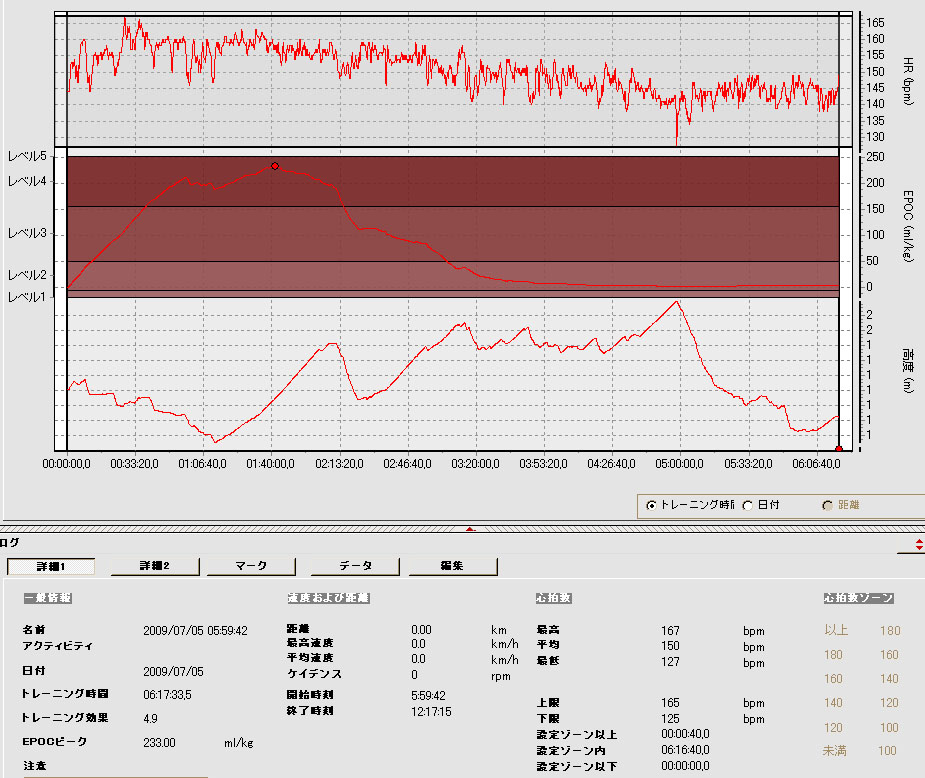Image resolution: width=925 pixels, height=778 pixels.
Task: Click the 下限 value 125
Action: (670, 719)
